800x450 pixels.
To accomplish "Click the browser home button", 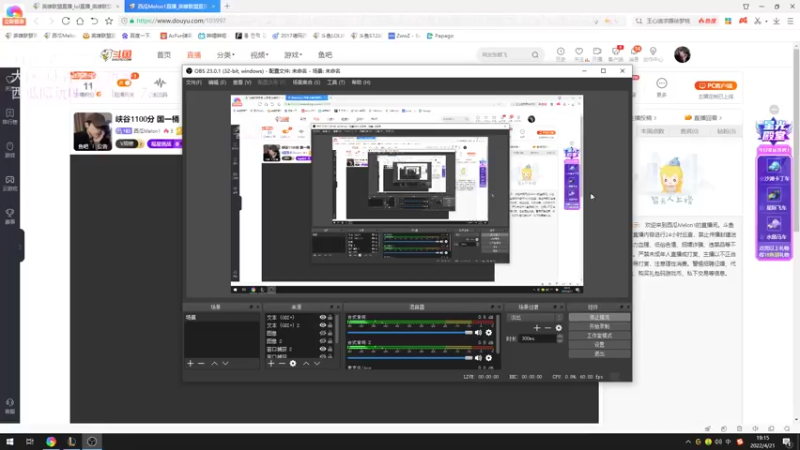I will point(80,21).
